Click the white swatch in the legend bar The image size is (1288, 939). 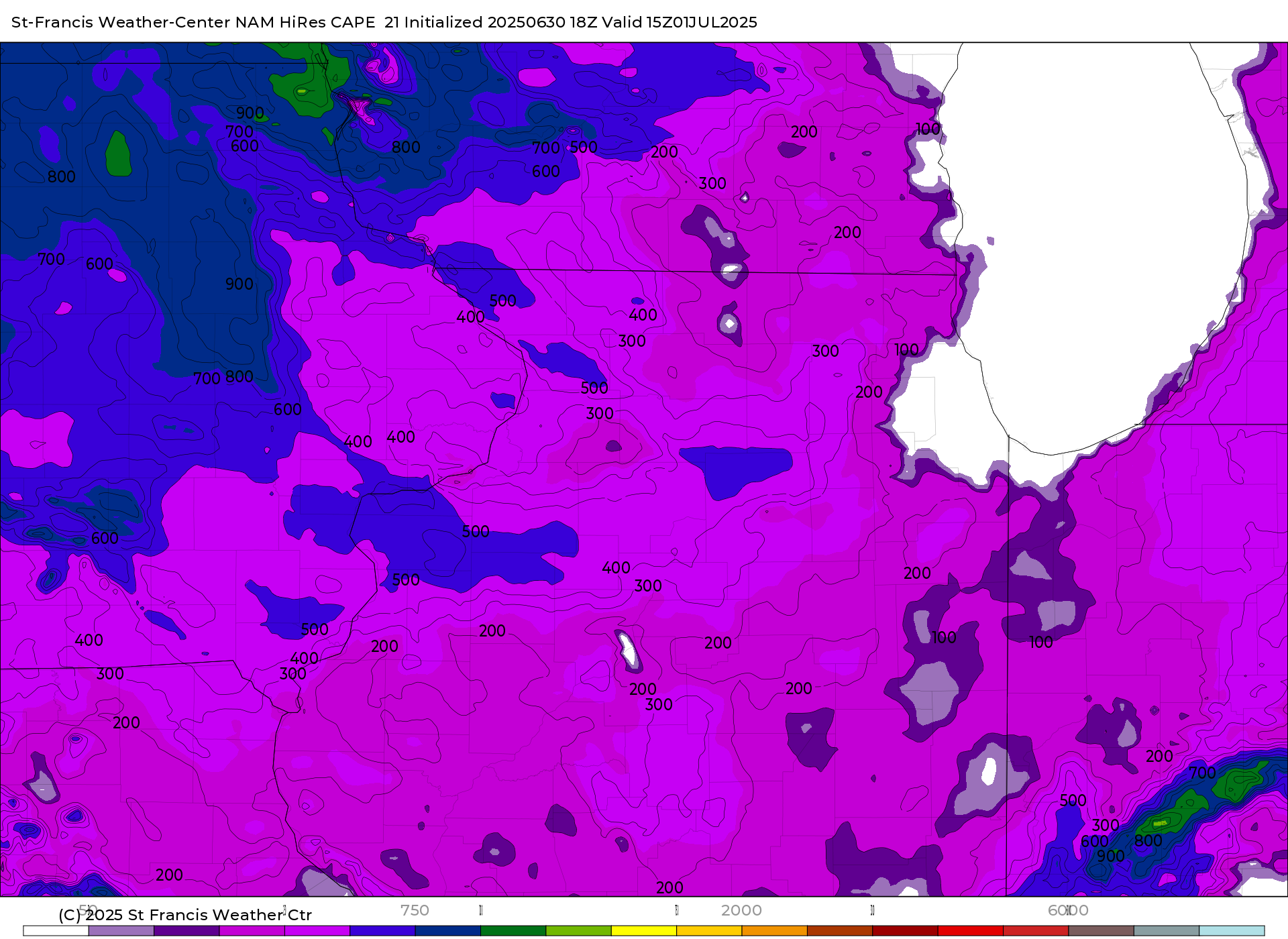56,930
